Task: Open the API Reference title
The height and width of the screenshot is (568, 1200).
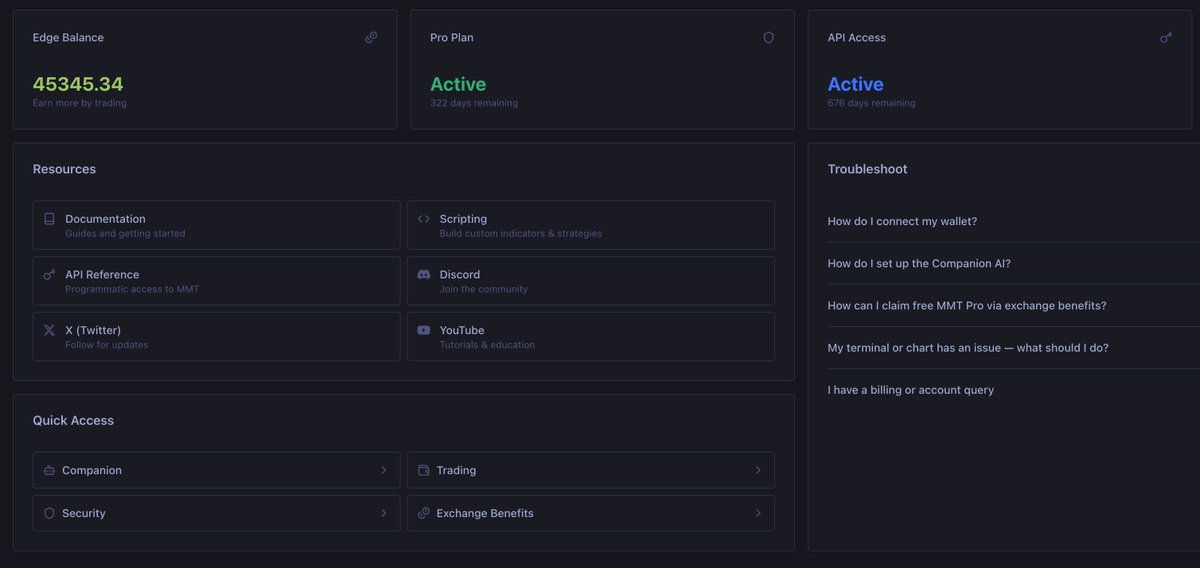Action: click(102, 274)
